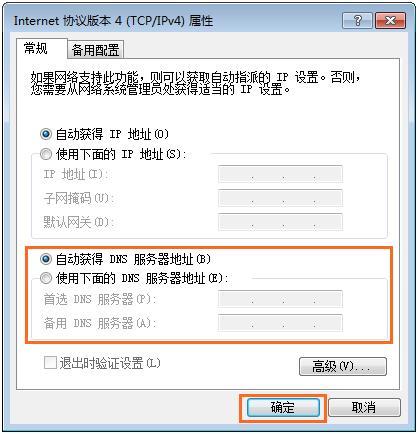Select 自动获得 DNS 服务器地址 option
The width and height of the screenshot is (418, 434).
click(x=46, y=259)
